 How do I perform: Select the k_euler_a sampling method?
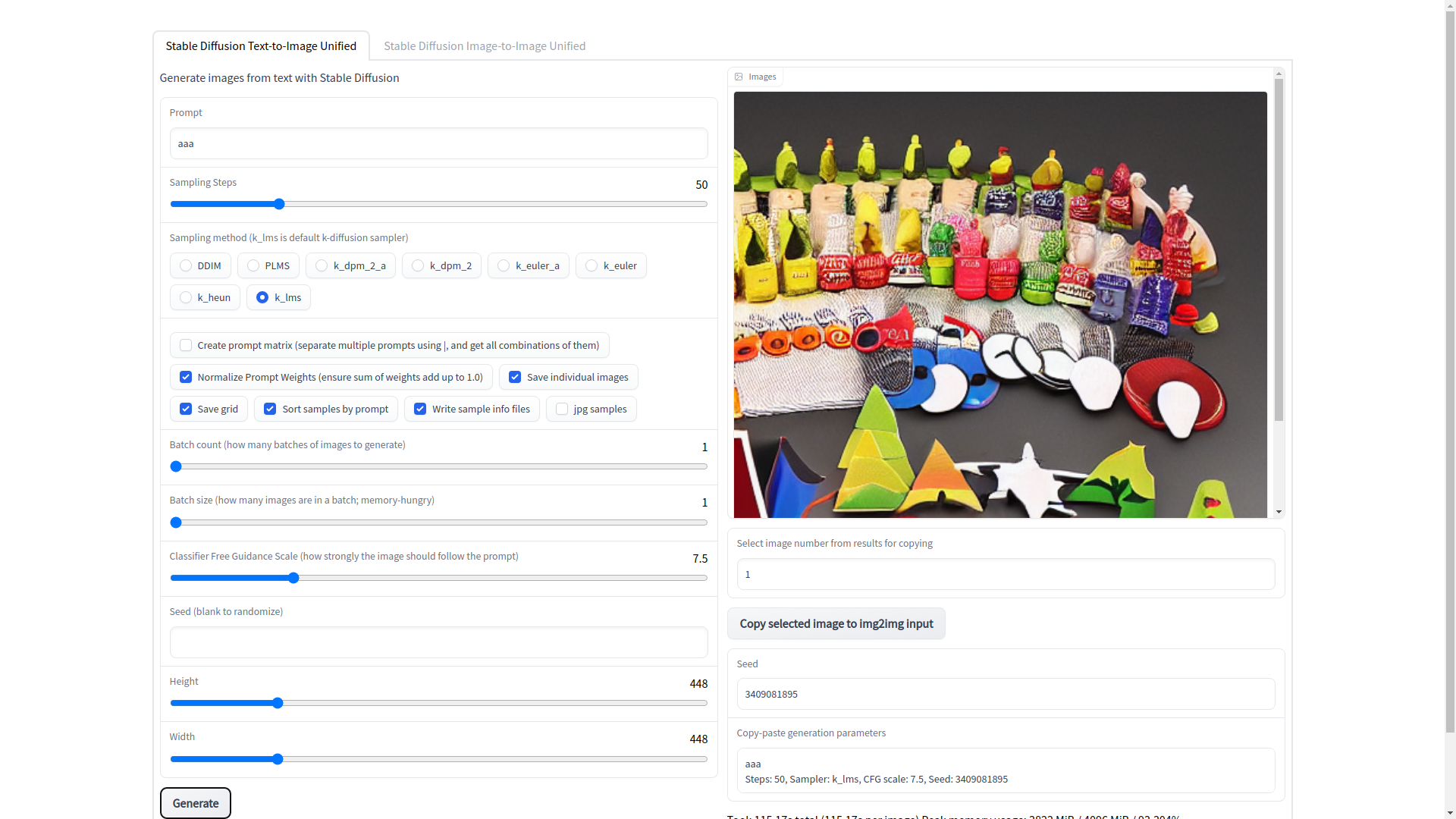[504, 265]
